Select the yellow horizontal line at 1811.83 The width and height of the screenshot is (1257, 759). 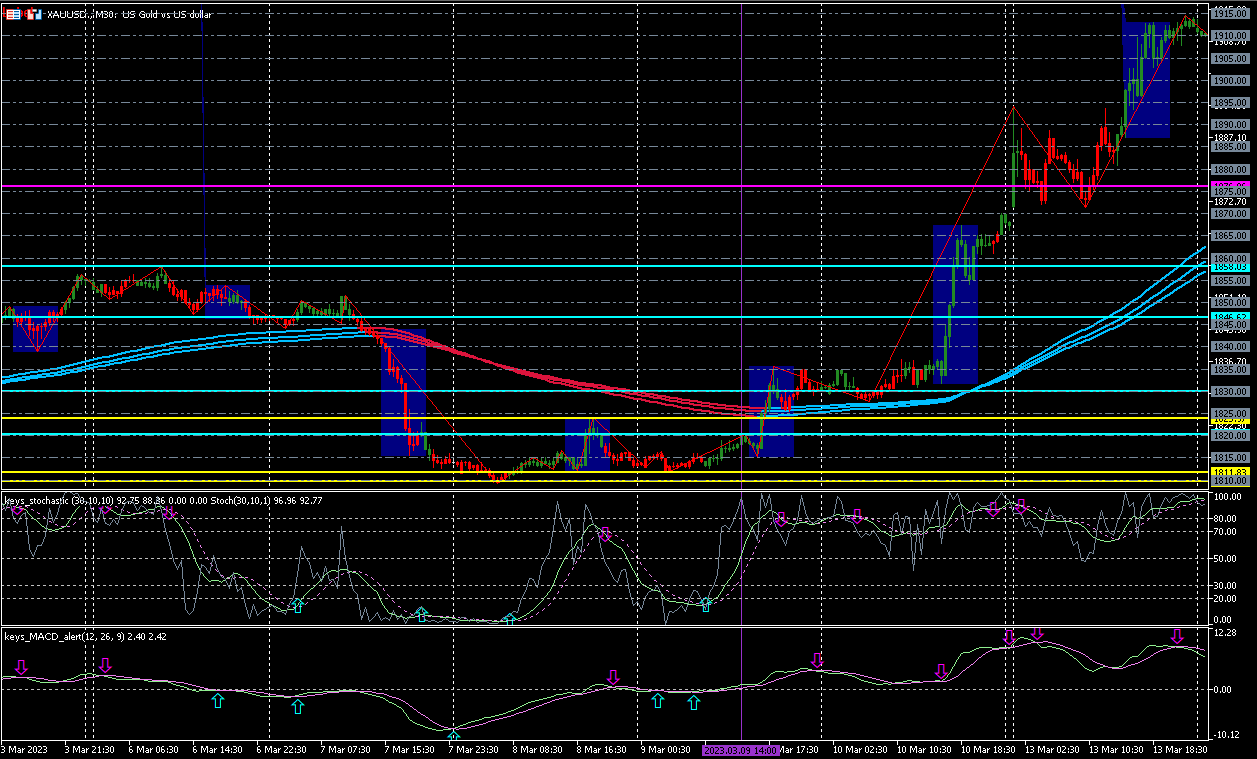coord(604,472)
